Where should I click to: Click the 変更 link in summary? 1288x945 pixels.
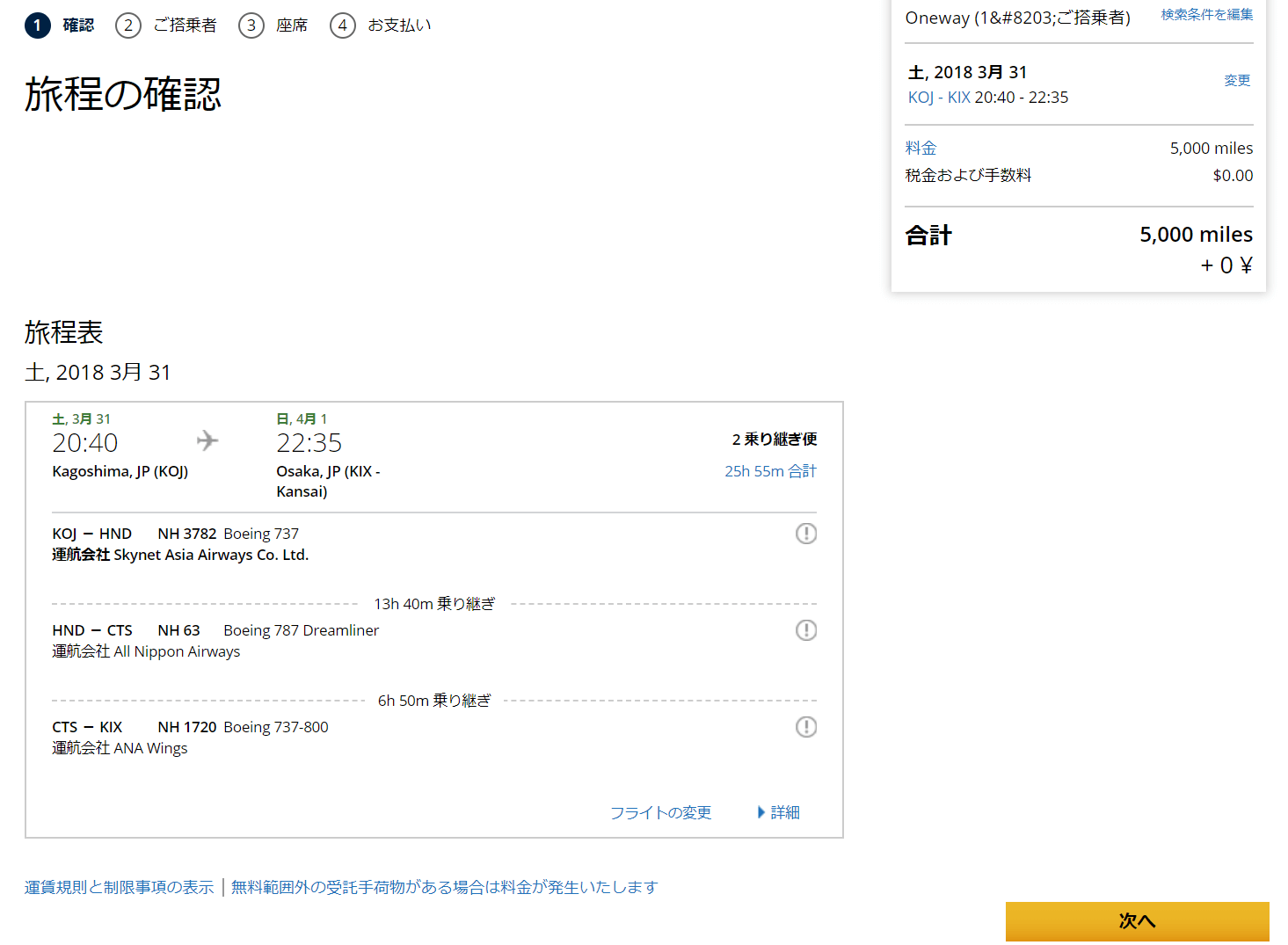click(1237, 80)
